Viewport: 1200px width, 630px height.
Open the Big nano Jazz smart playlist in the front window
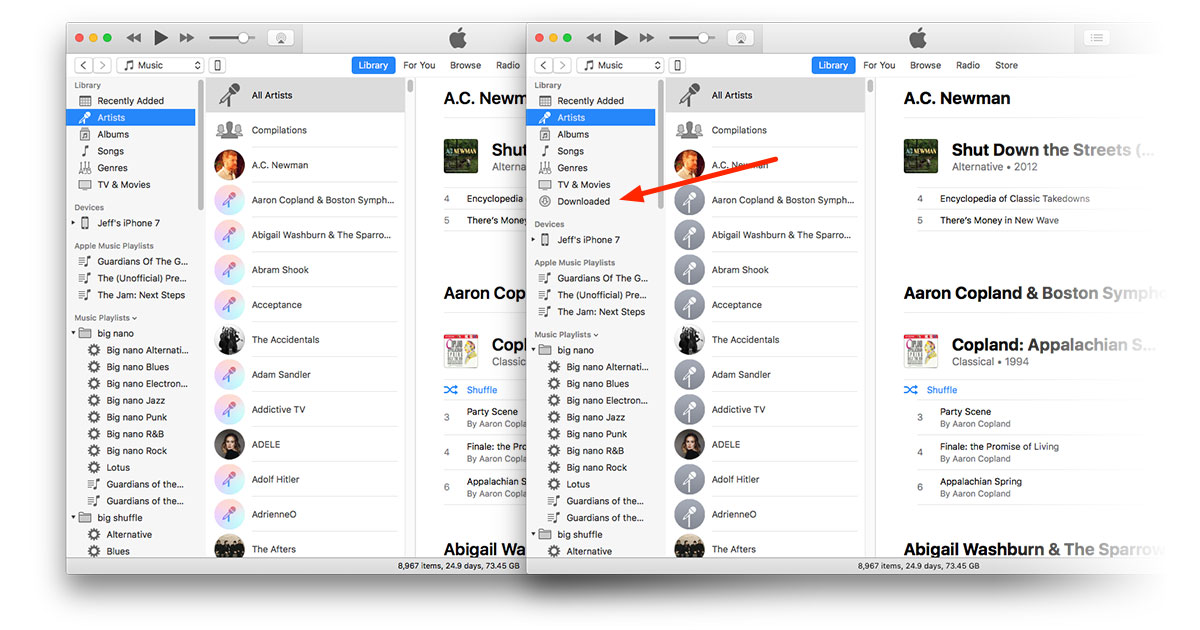(596, 417)
